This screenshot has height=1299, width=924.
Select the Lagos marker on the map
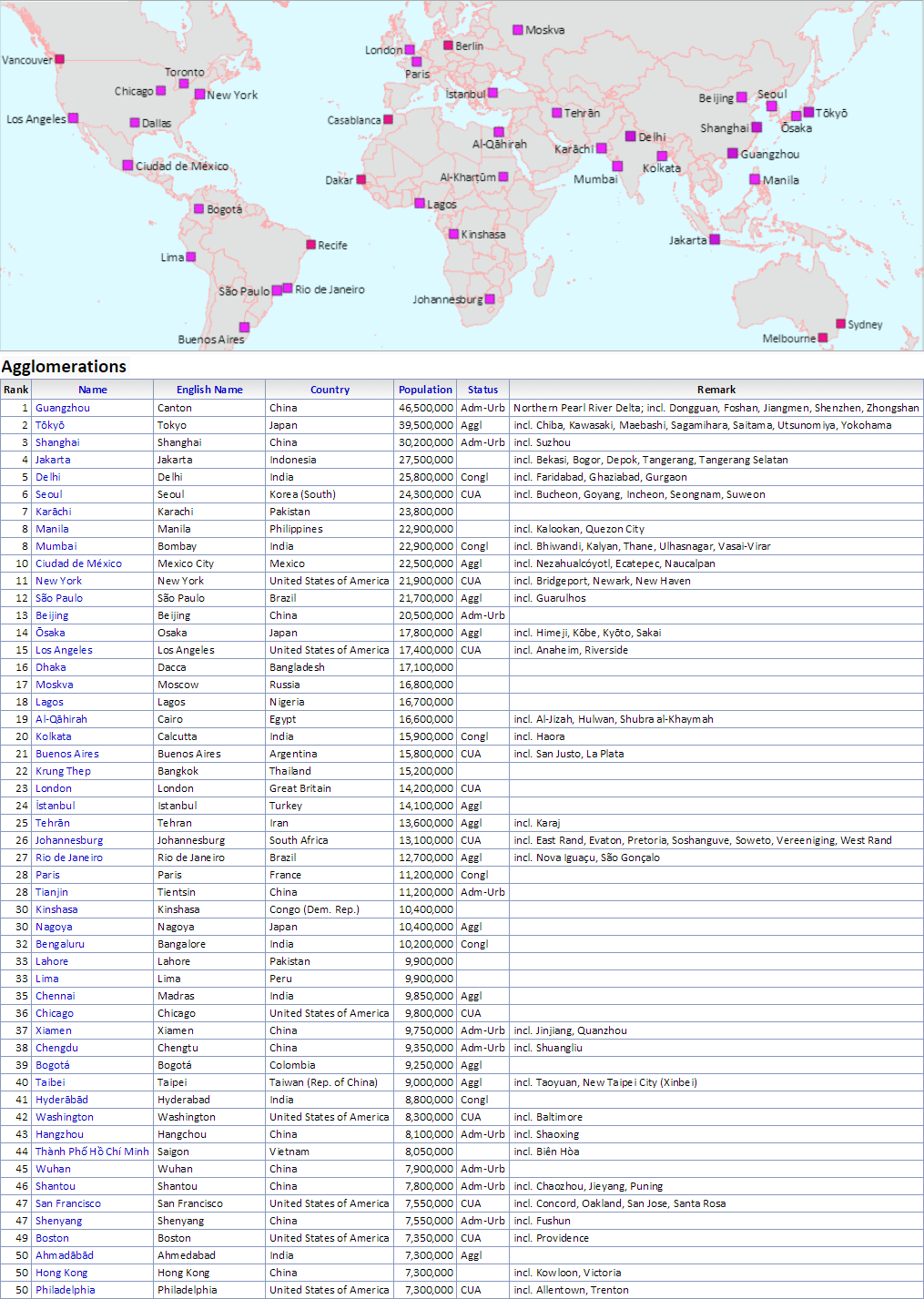(420, 203)
